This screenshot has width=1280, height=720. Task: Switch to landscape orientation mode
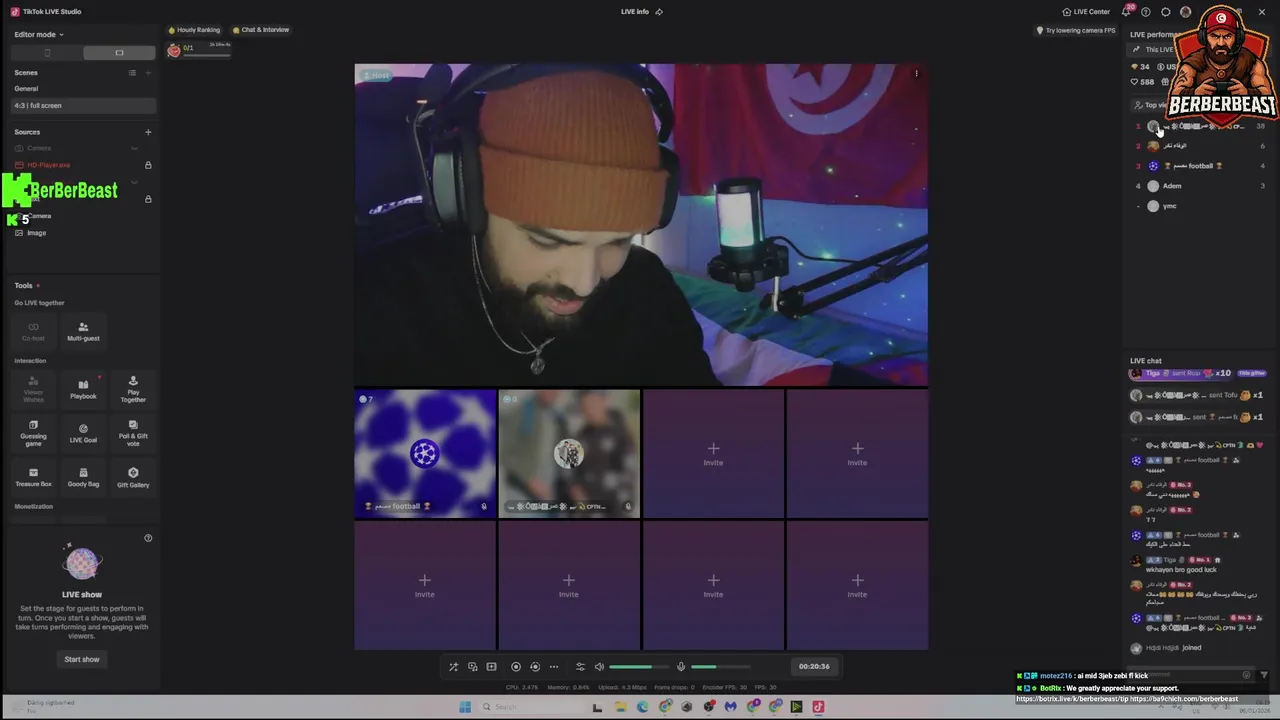[119, 53]
